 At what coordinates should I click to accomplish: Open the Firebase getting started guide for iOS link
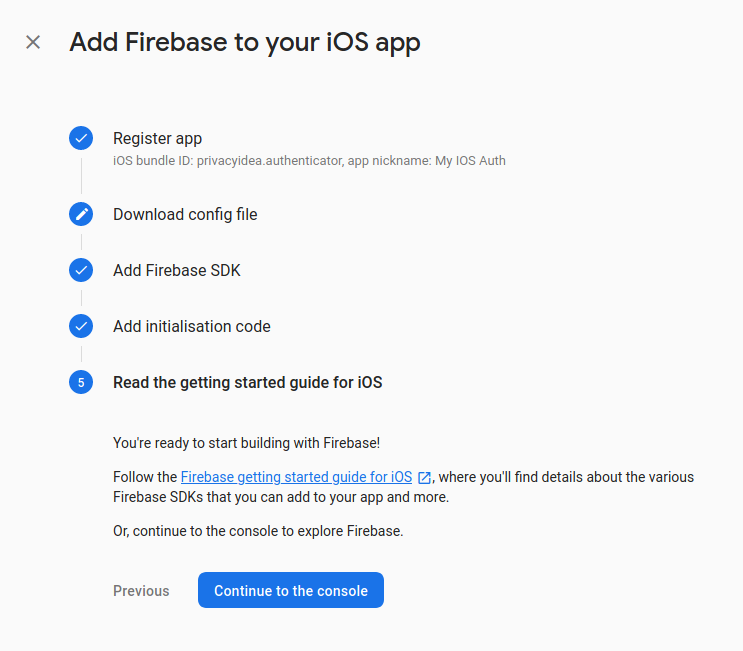(x=297, y=477)
